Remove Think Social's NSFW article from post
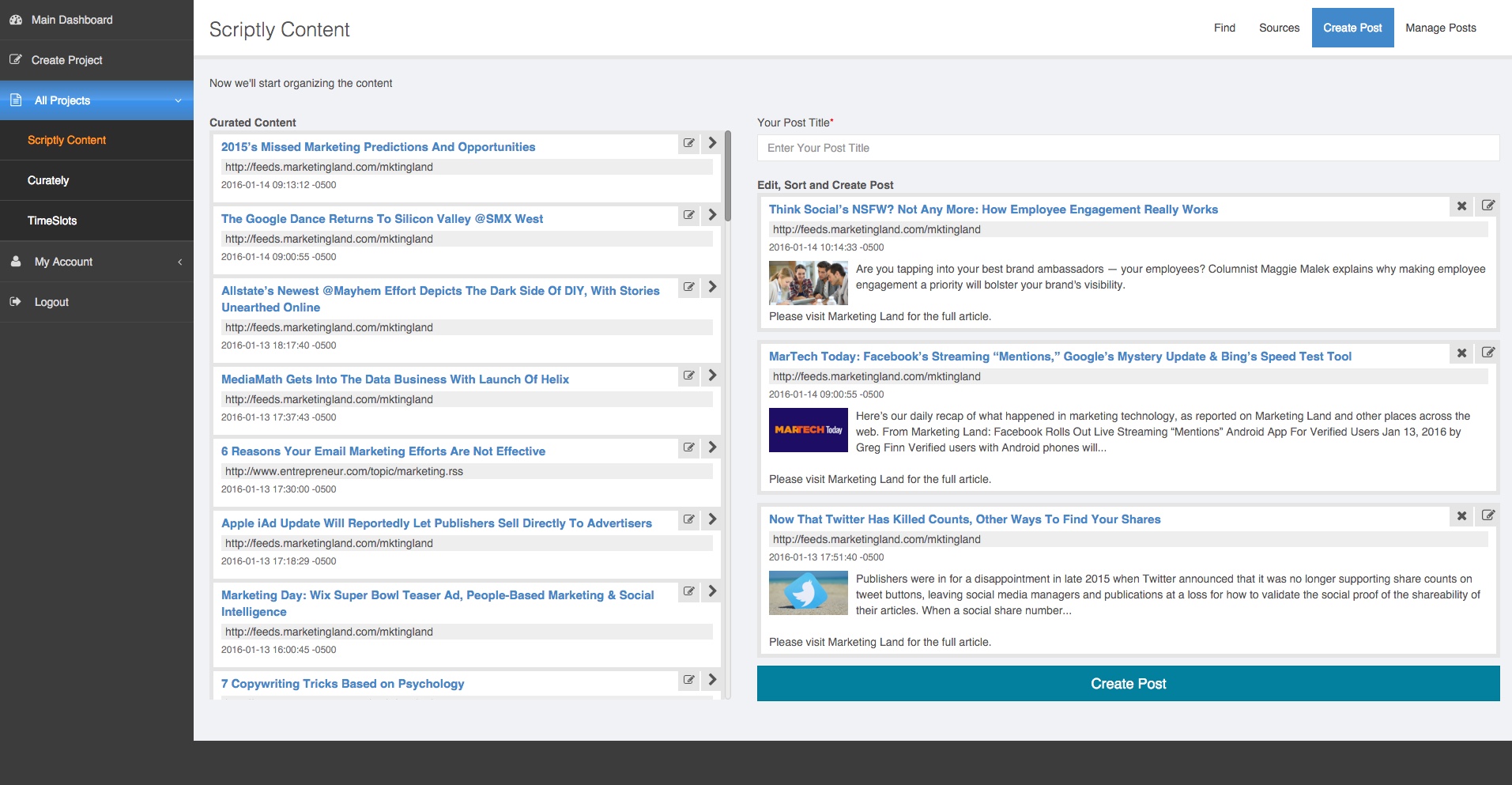 (x=1462, y=206)
